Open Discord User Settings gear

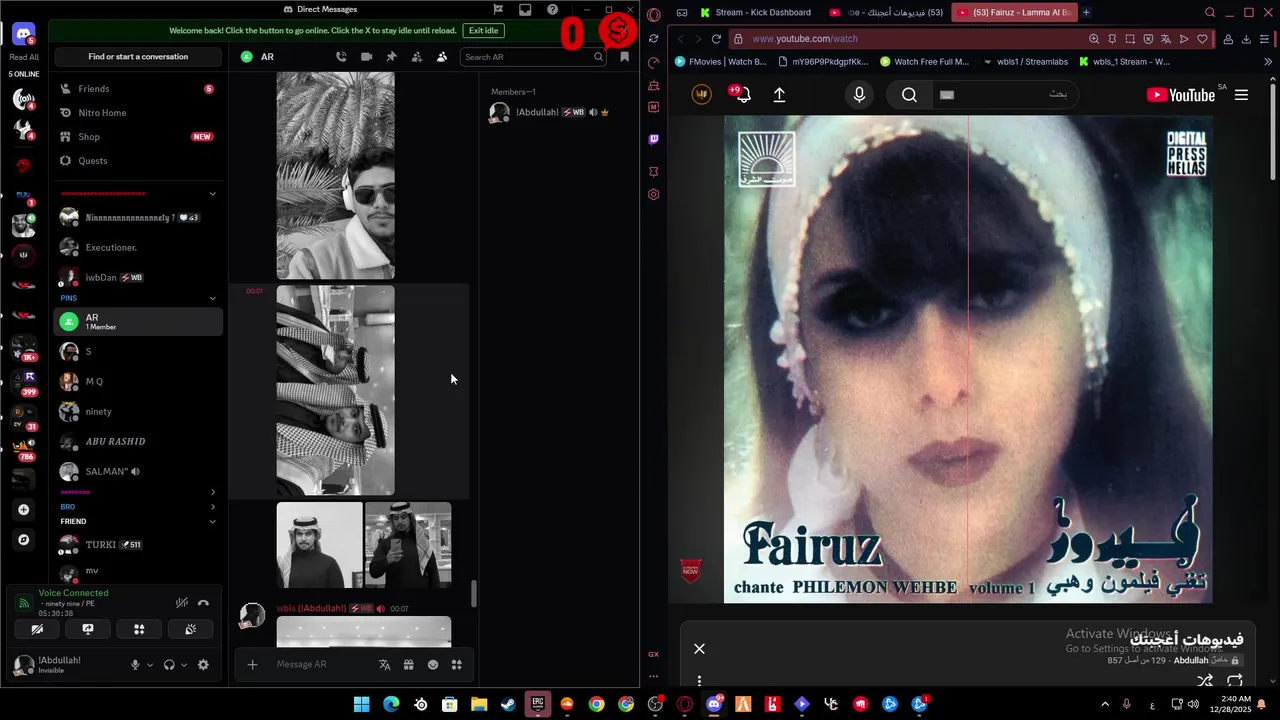203,665
